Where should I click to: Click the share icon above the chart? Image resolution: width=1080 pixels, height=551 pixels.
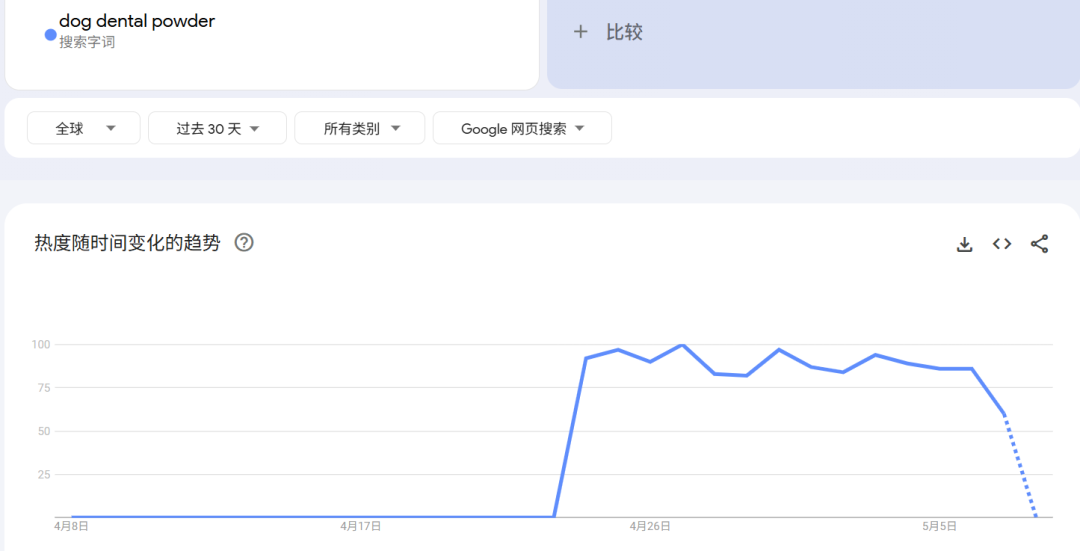pyautogui.click(x=1039, y=244)
